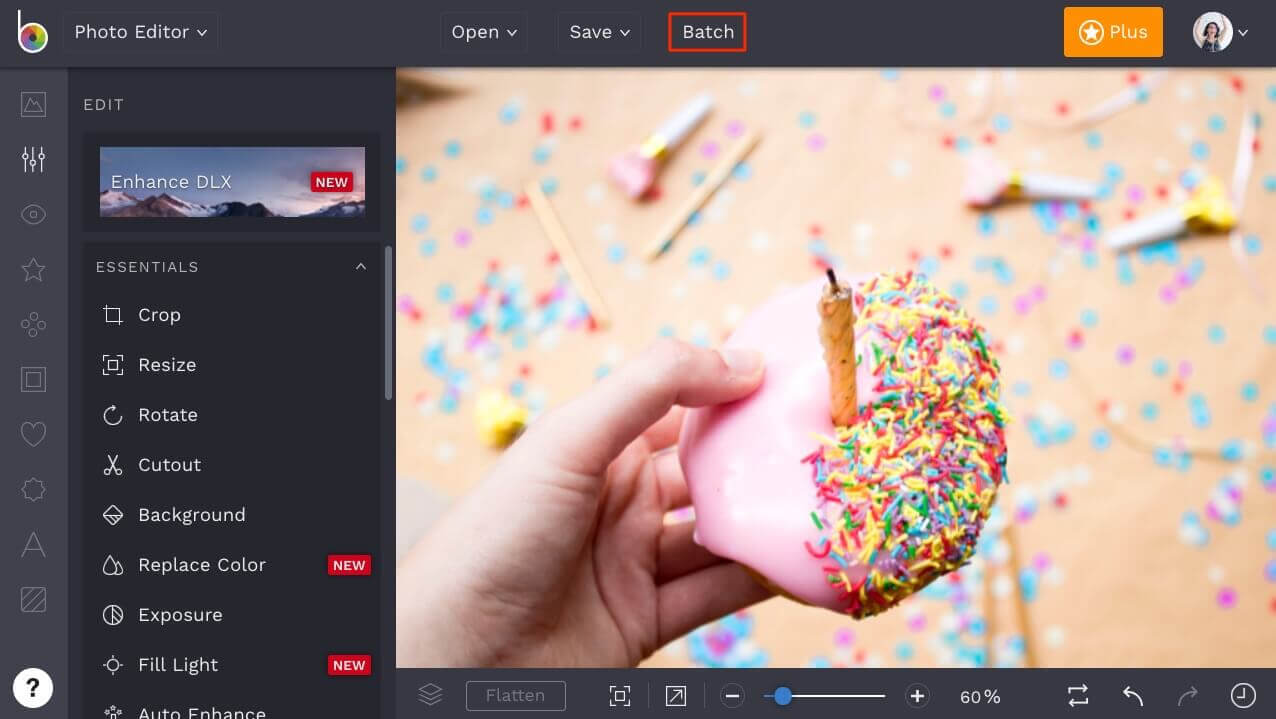
Task: Select the Edit sliders sidebar icon
Action: tap(33, 159)
